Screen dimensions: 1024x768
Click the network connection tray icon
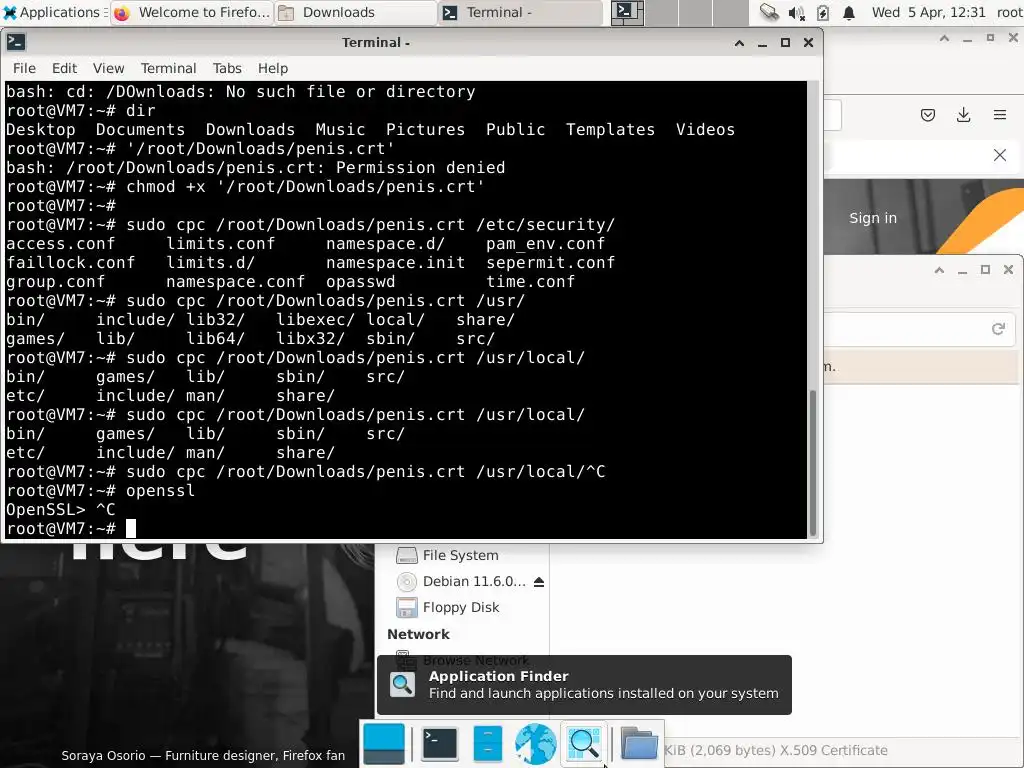769,12
